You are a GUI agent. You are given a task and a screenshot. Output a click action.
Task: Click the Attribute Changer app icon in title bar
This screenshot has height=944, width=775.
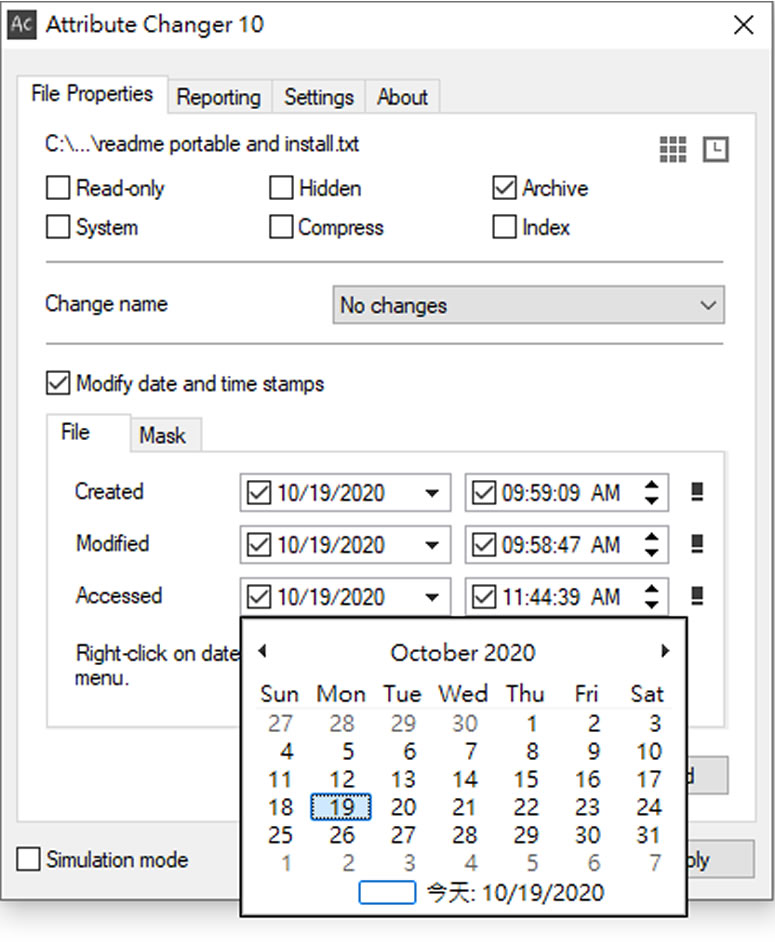21,25
